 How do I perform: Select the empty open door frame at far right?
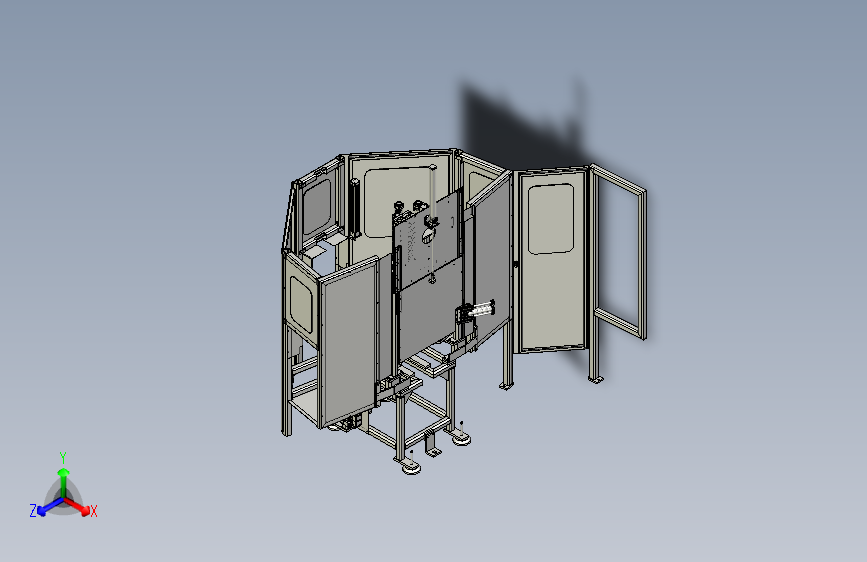(x=618, y=251)
